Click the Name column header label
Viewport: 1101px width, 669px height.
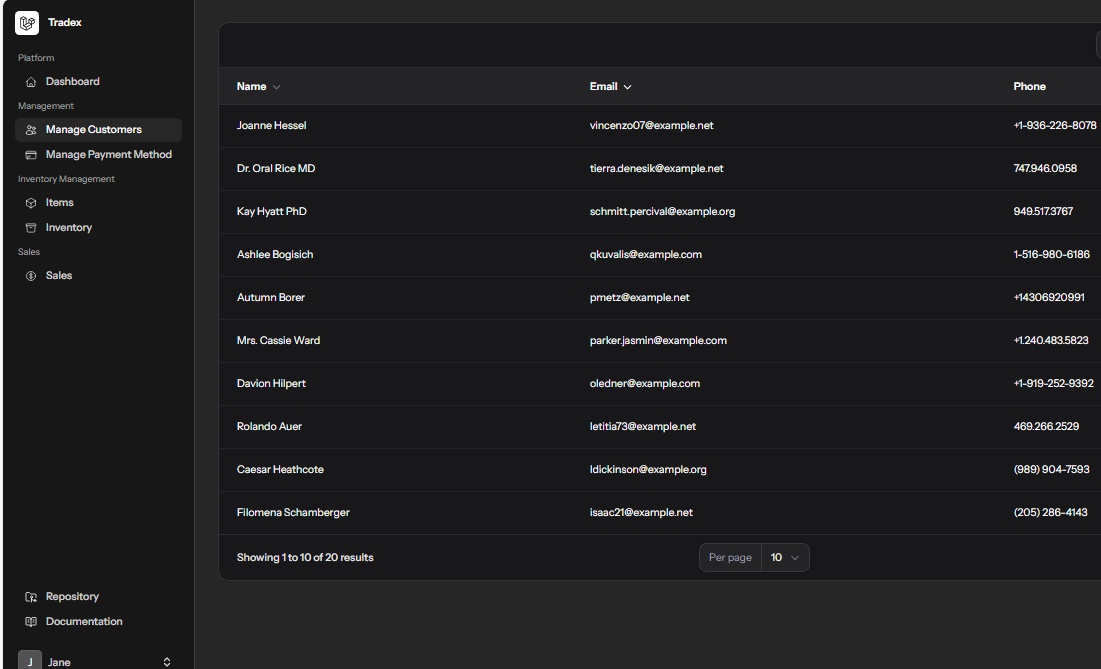click(x=251, y=86)
